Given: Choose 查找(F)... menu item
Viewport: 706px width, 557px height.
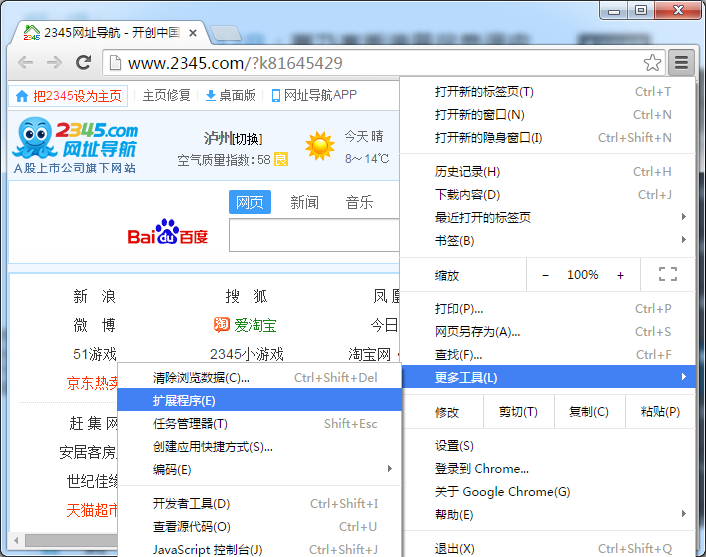Looking at the screenshot, I should 548,355.
